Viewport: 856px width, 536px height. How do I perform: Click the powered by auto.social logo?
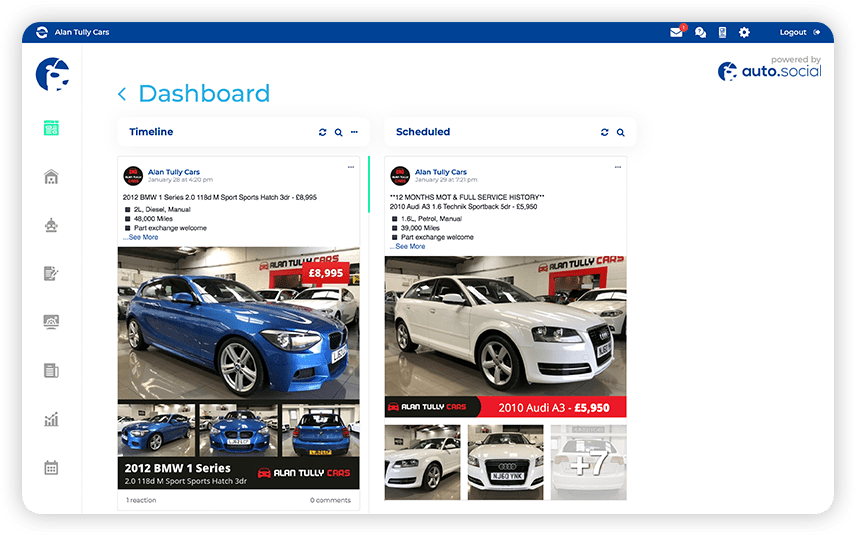[770, 68]
